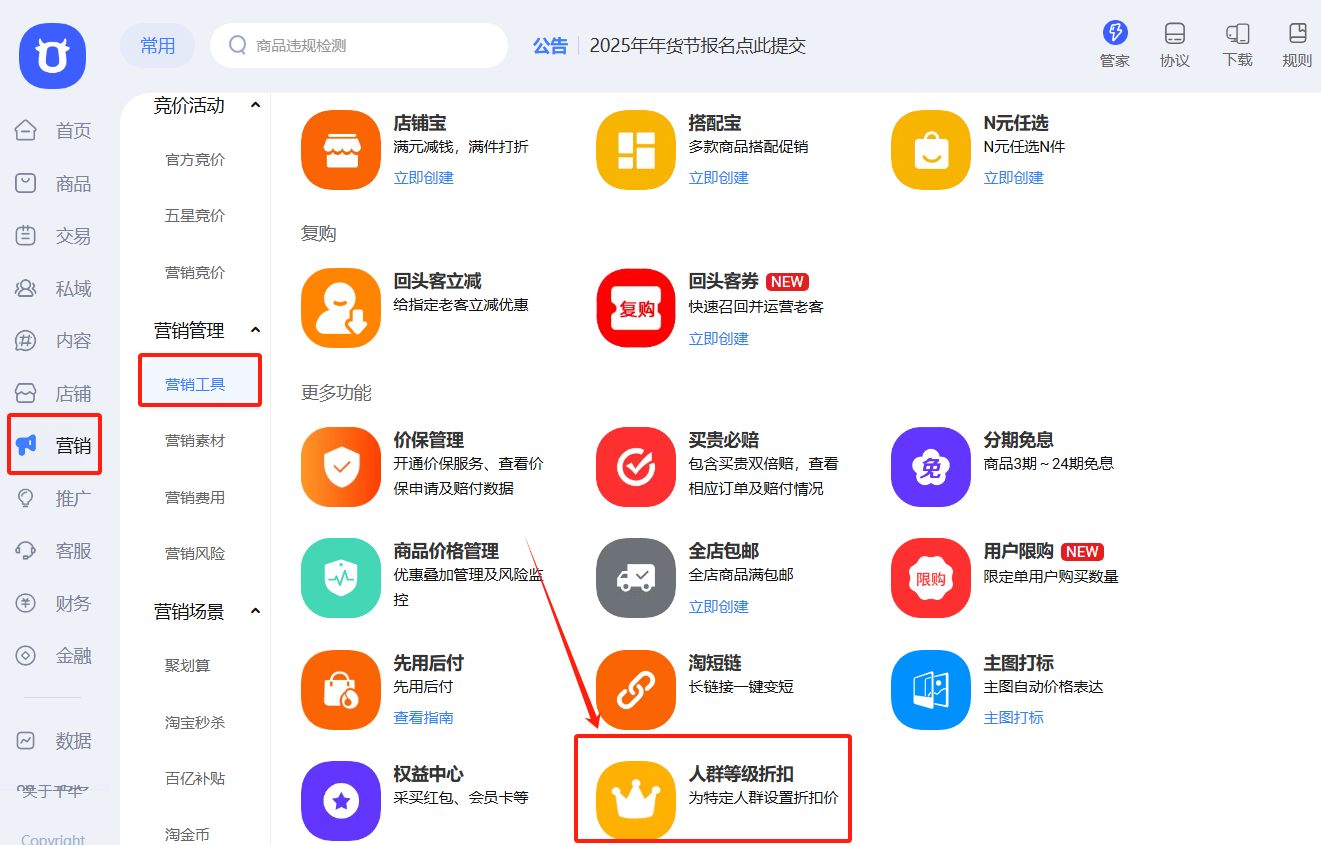This screenshot has height=845, width=1321.
Task: Open 店铺 in sidebar
Action: tap(54, 394)
